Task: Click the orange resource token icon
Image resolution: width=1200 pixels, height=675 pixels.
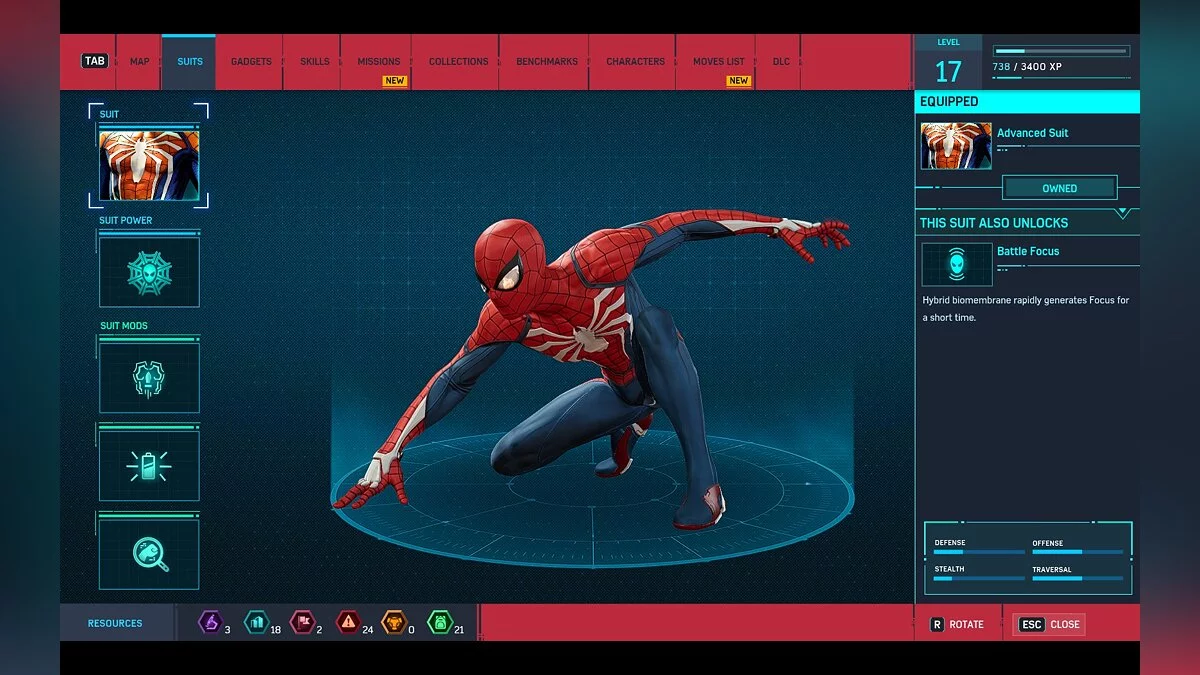Action: click(393, 622)
